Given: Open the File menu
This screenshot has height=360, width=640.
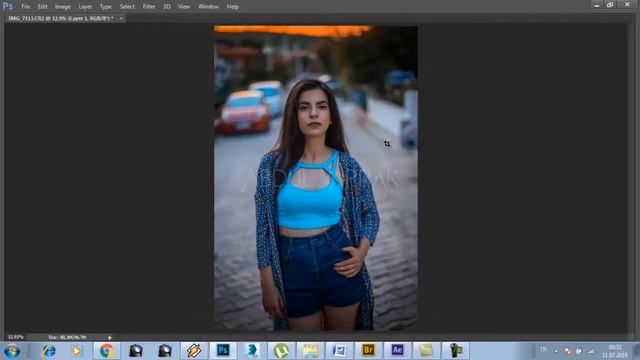Looking at the screenshot, I should (25, 7).
